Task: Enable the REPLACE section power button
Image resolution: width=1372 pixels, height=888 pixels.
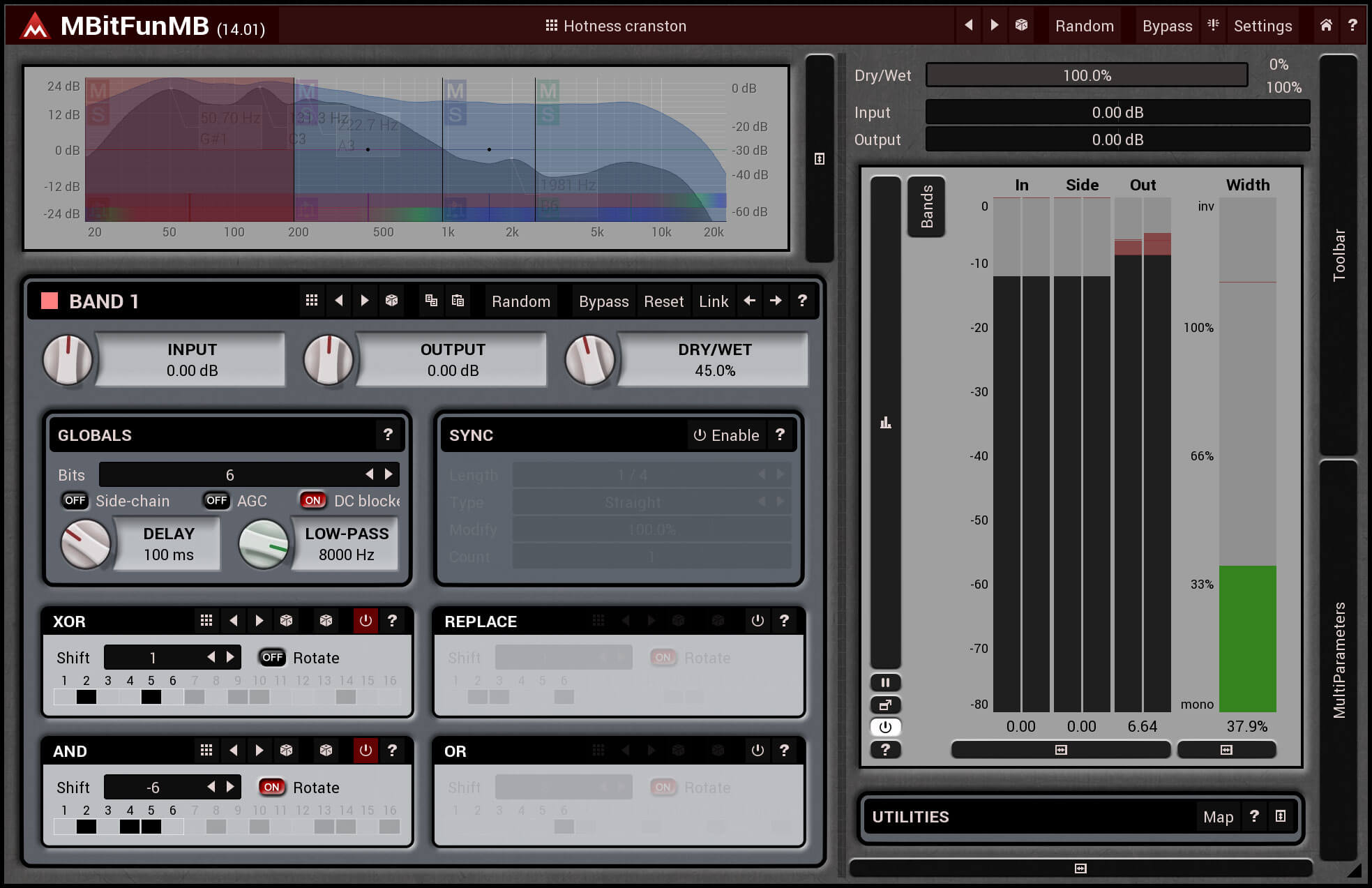Action: coord(757,620)
